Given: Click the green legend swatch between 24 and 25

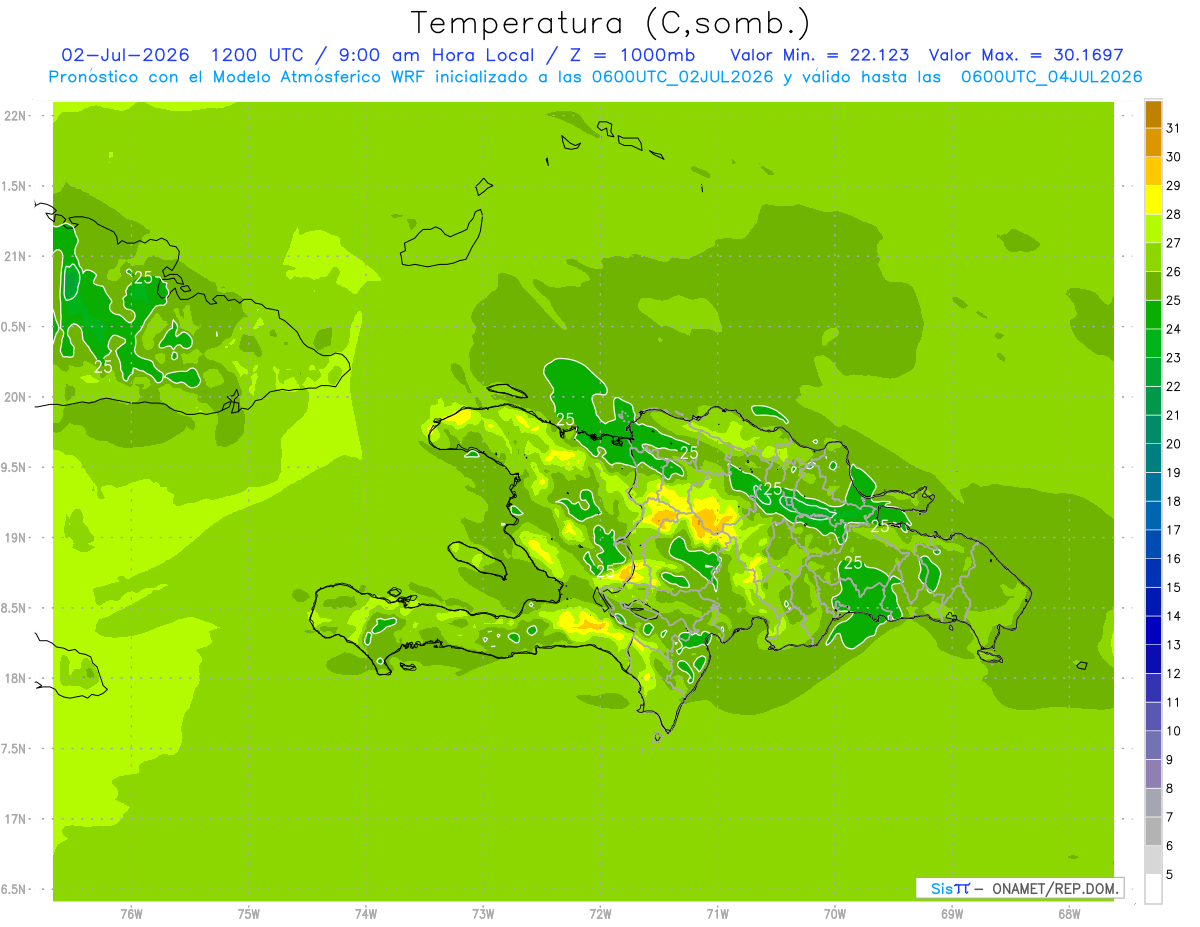Looking at the screenshot, I should 1153,315.
